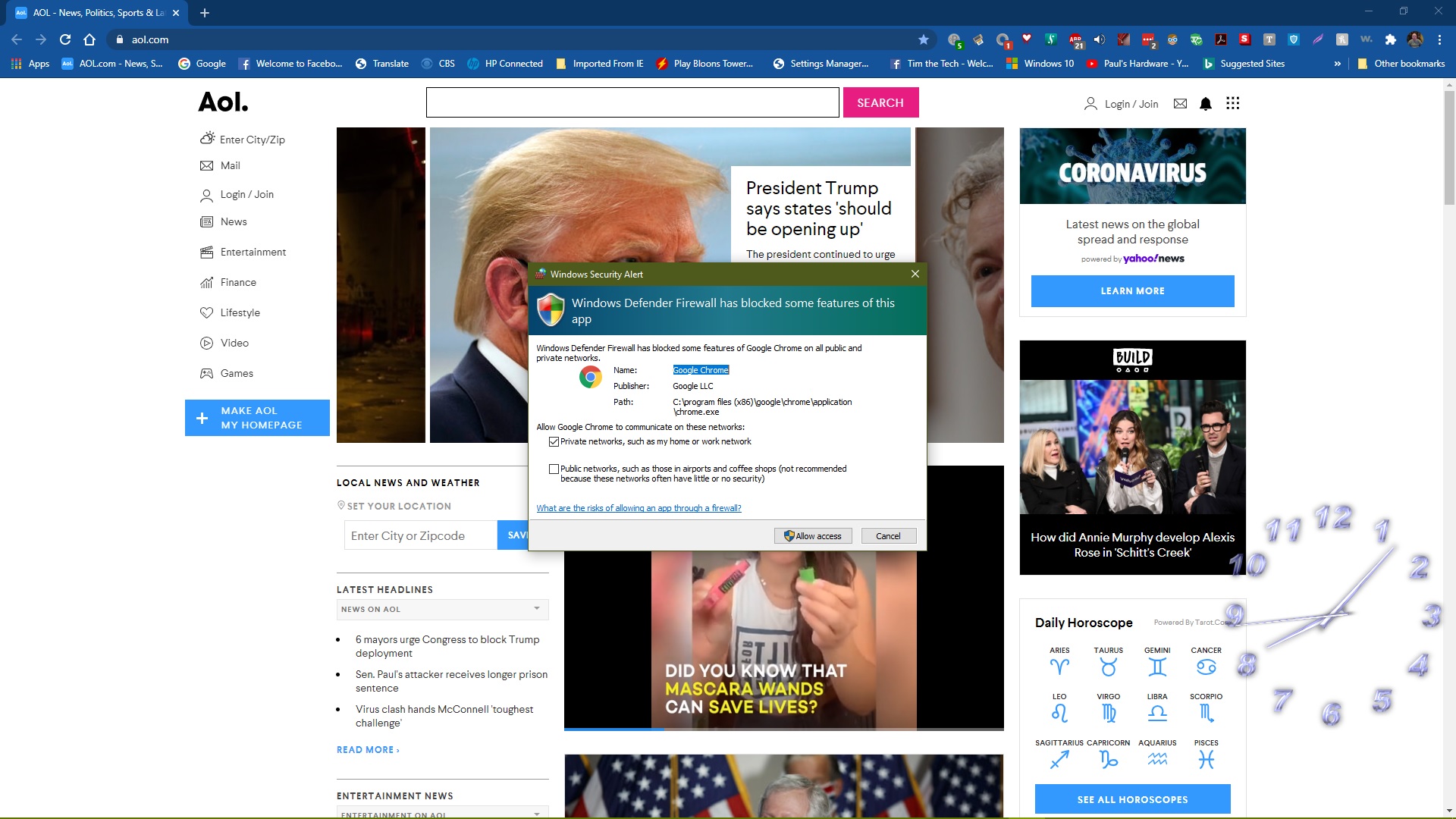Open the Imported From IE bookmark folder
The width and height of the screenshot is (1456, 819).
click(x=599, y=64)
